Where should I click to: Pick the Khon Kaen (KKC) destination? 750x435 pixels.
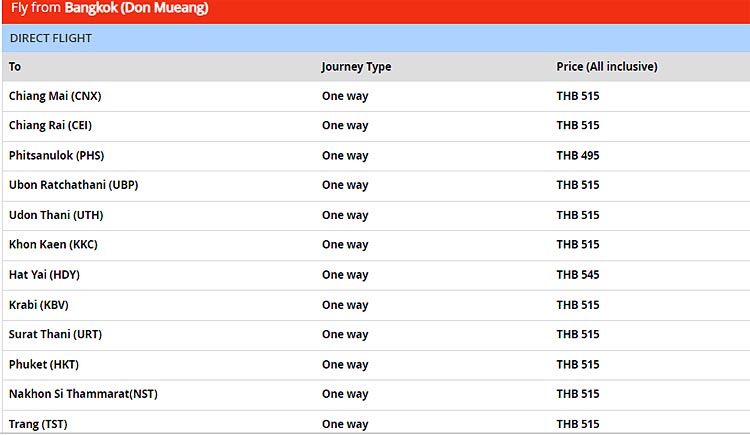click(53, 245)
